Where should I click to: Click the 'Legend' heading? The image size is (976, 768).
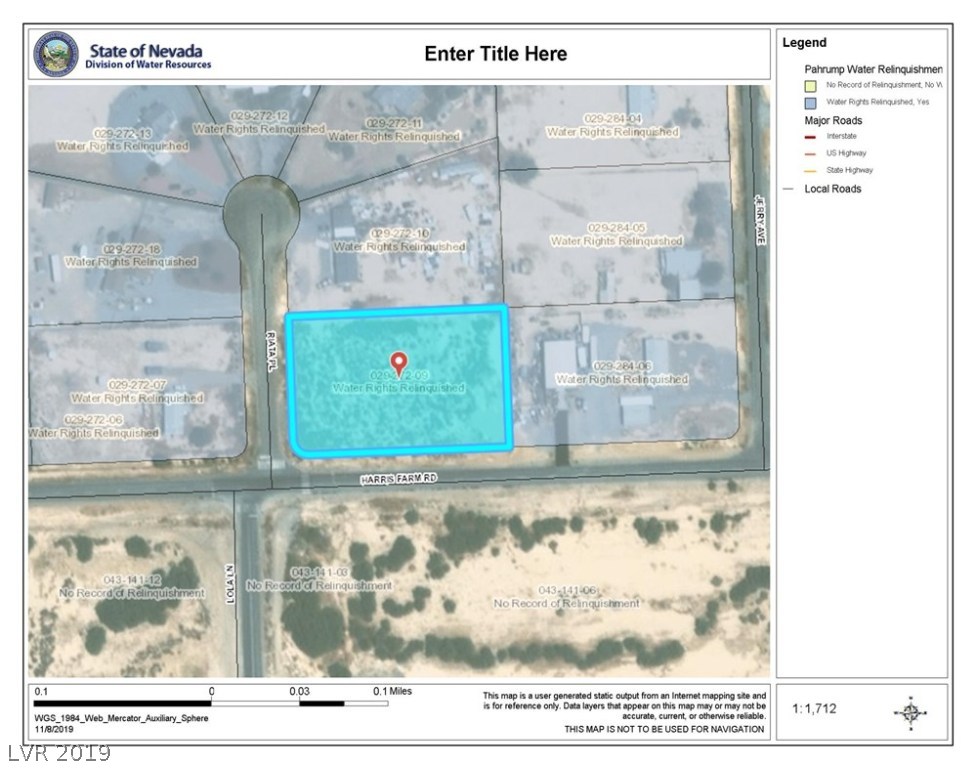coord(804,42)
